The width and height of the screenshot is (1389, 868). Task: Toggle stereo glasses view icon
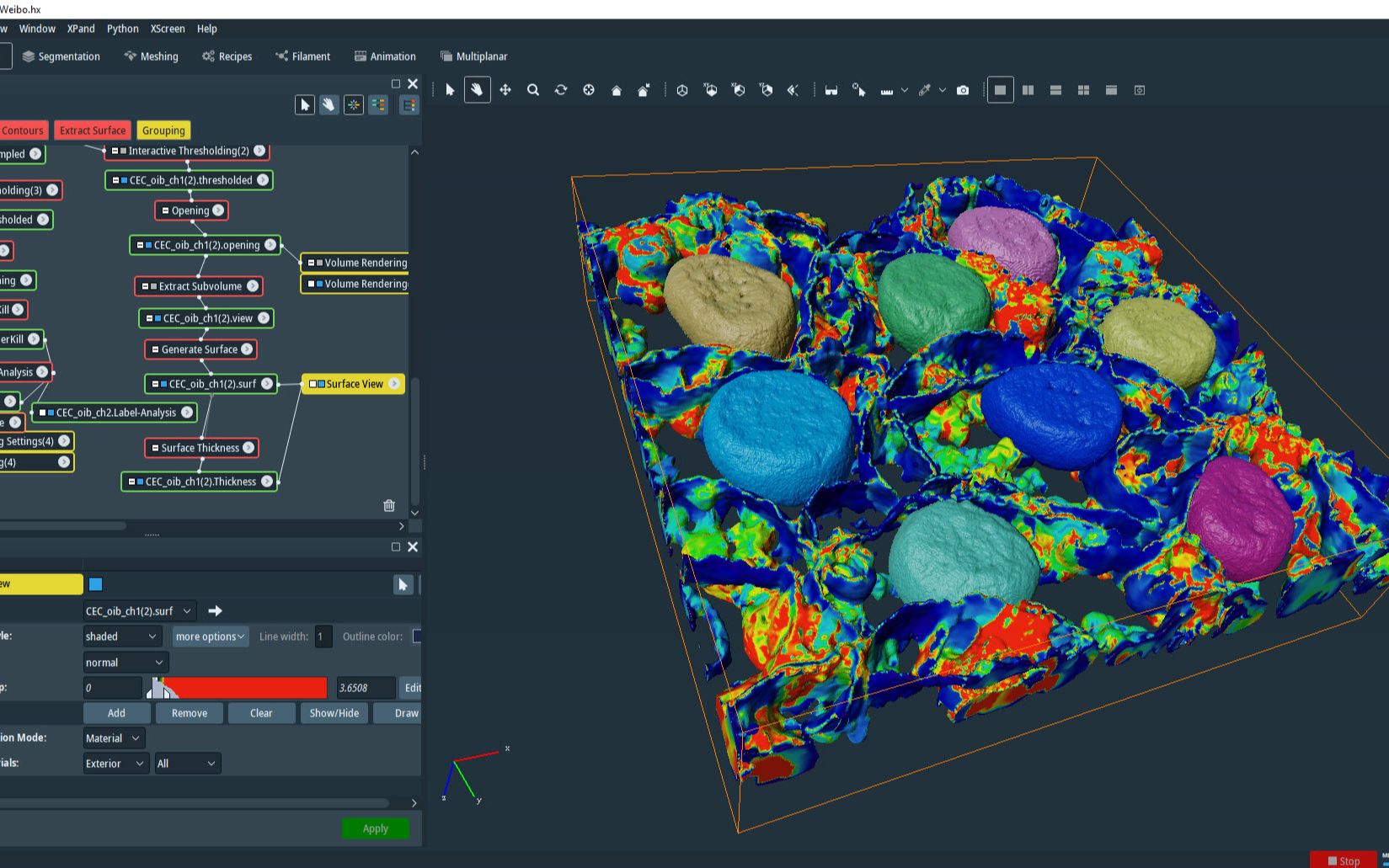pos(831,90)
